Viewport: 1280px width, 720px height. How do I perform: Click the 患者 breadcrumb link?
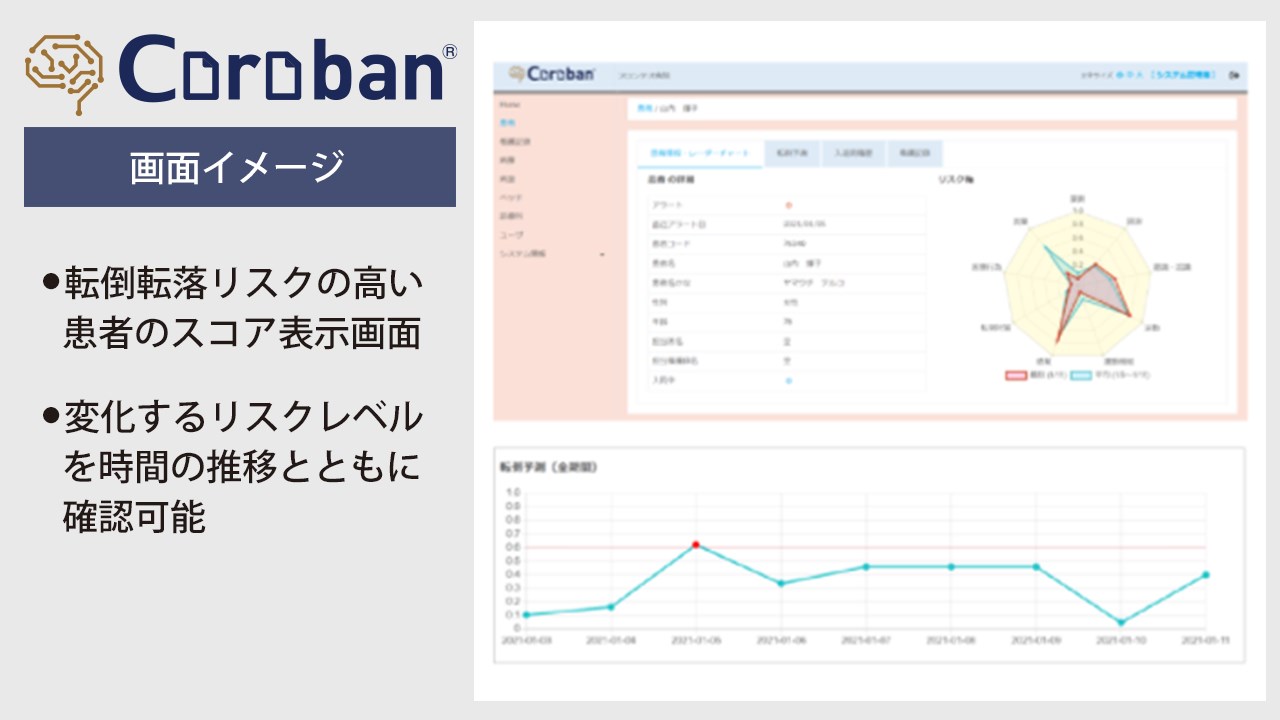tap(645, 107)
